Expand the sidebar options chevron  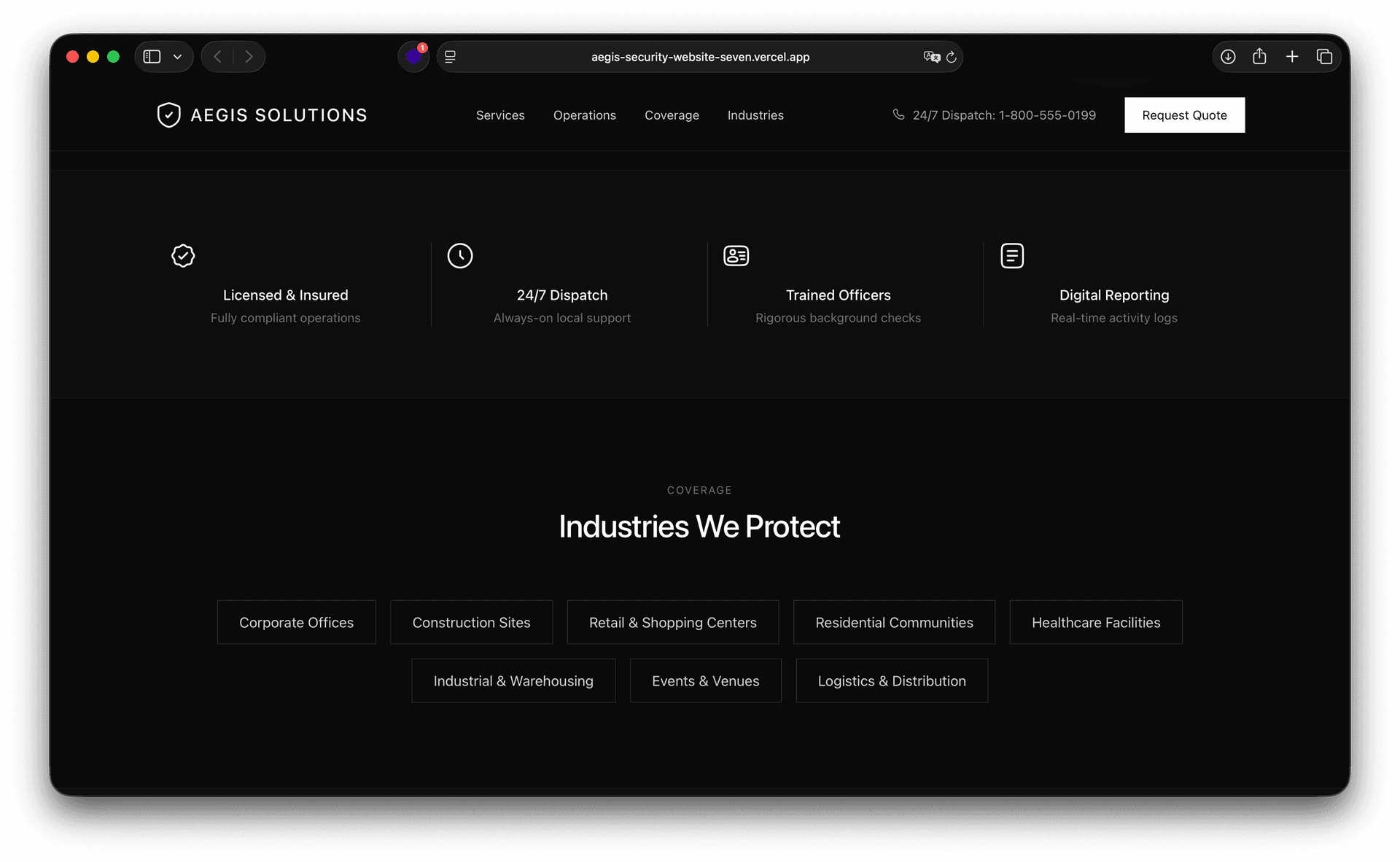176,56
